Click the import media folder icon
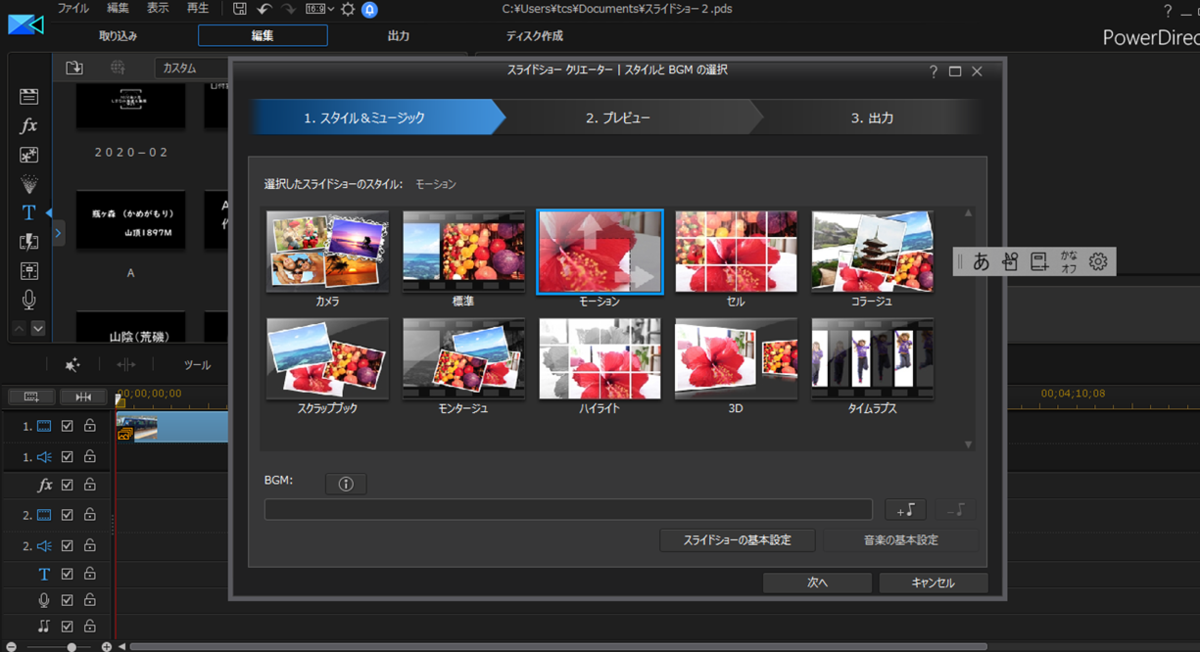 point(74,68)
